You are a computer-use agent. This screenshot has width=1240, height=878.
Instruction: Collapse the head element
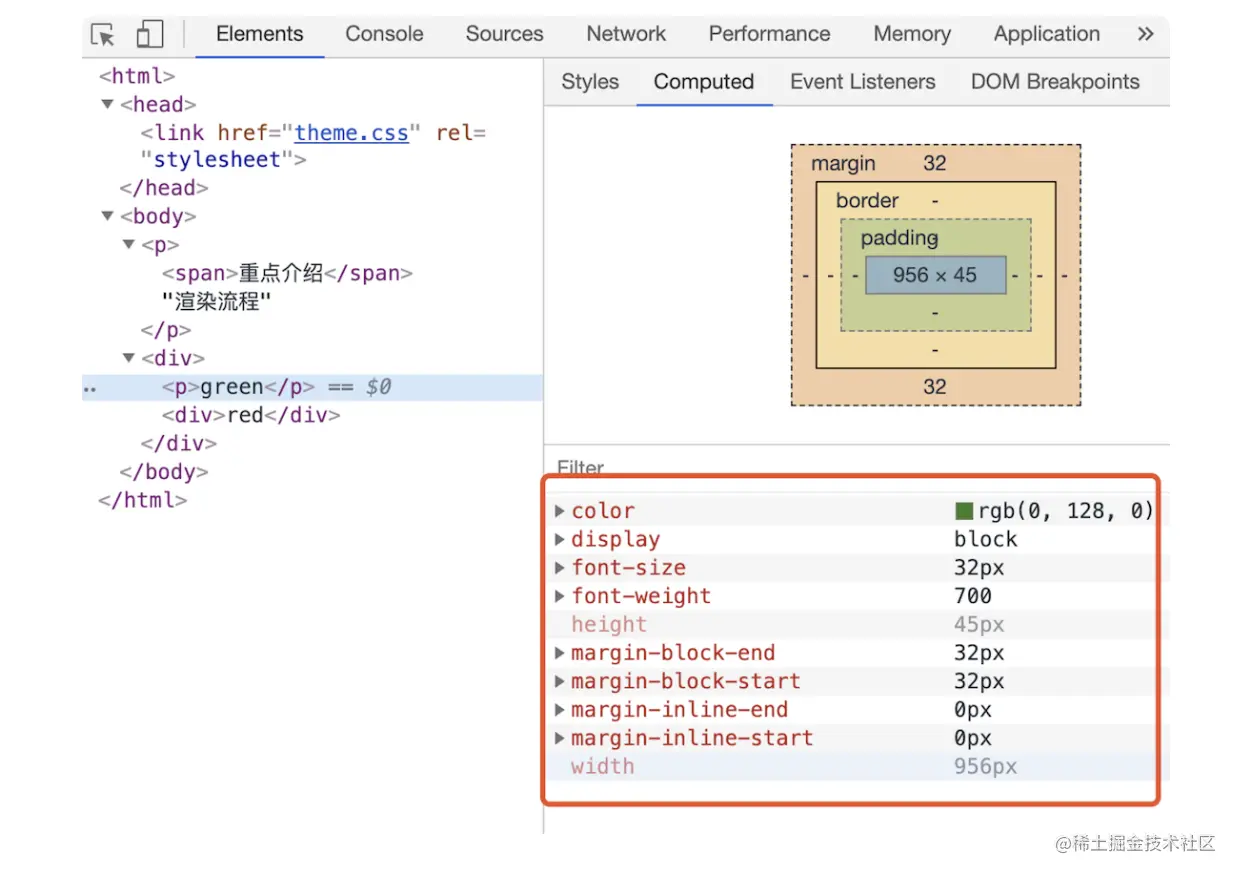[108, 104]
